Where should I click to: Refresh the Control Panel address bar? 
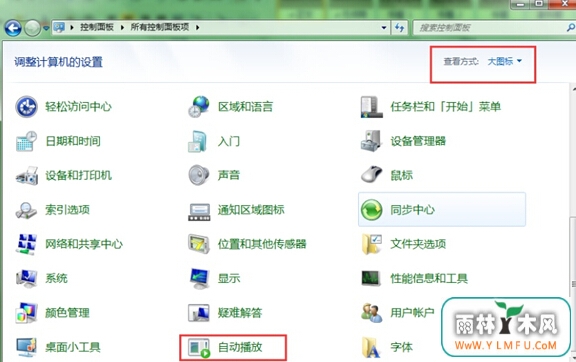pyautogui.click(x=399, y=28)
